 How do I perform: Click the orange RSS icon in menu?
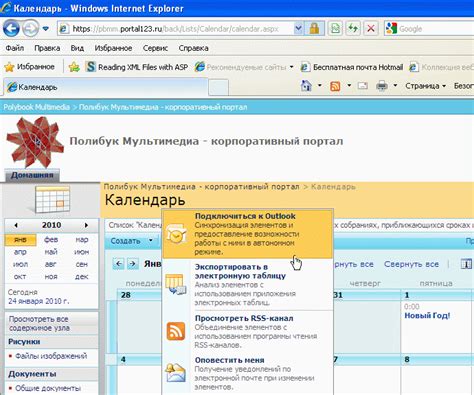(x=176, y=331)
